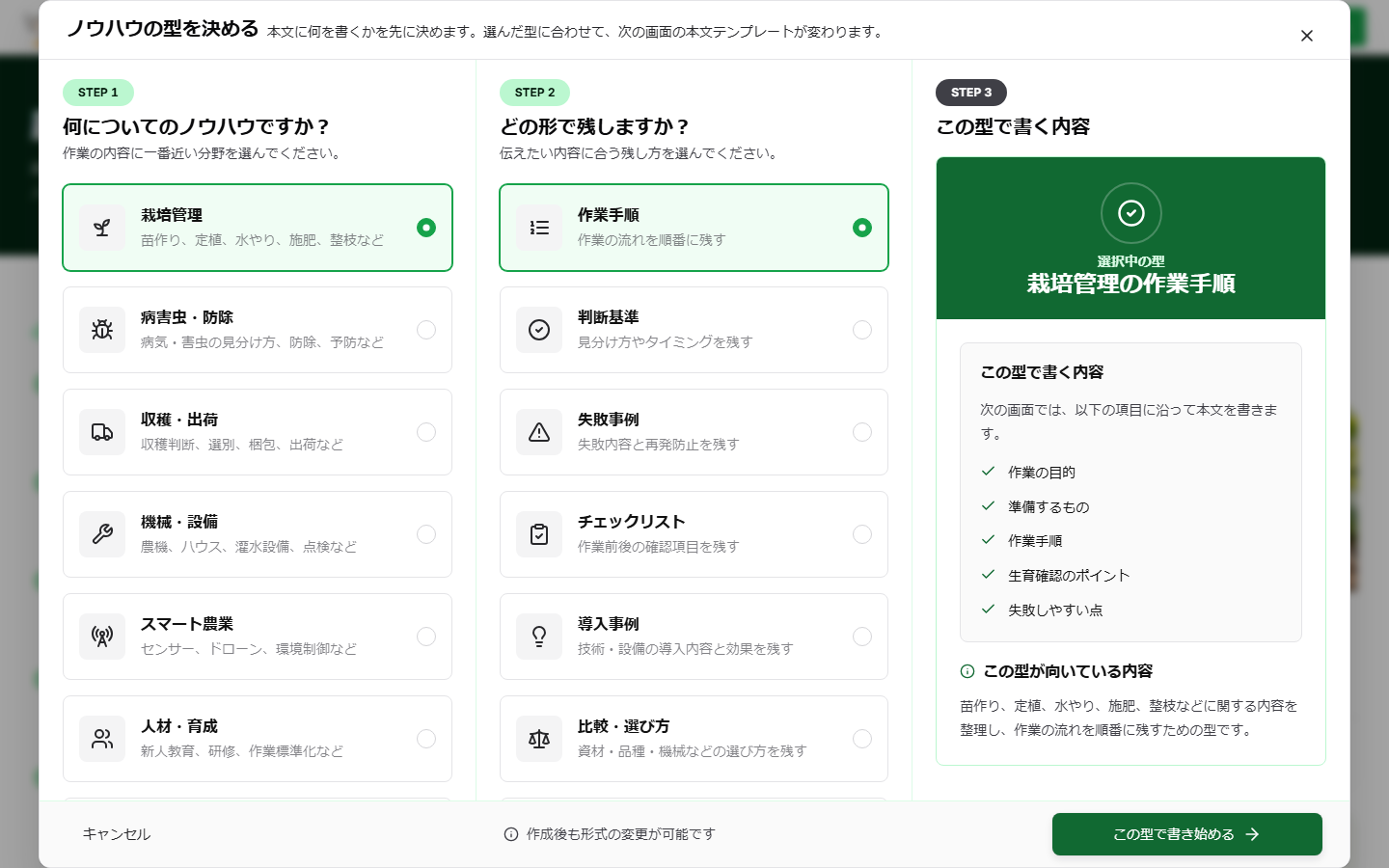Click the 何についてのノウハウですか？ heading

tap(197, 126)
